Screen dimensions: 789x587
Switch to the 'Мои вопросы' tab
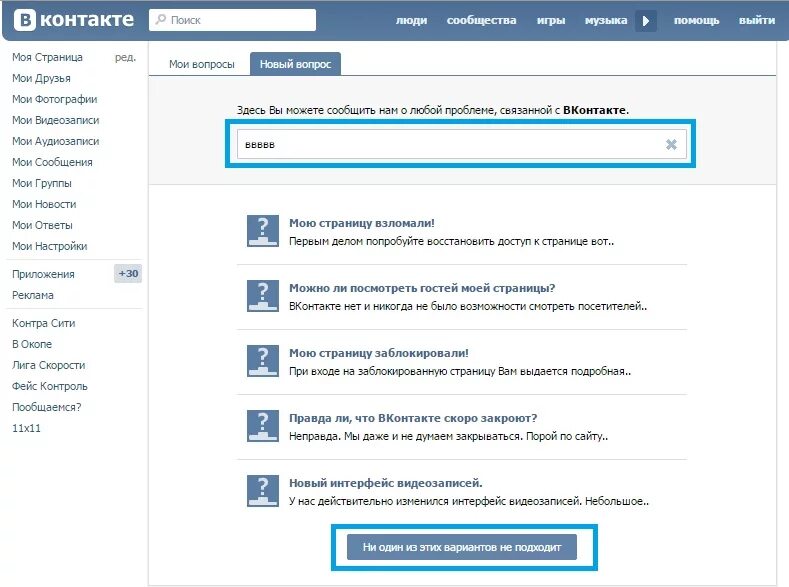click(x=202, y=64)
